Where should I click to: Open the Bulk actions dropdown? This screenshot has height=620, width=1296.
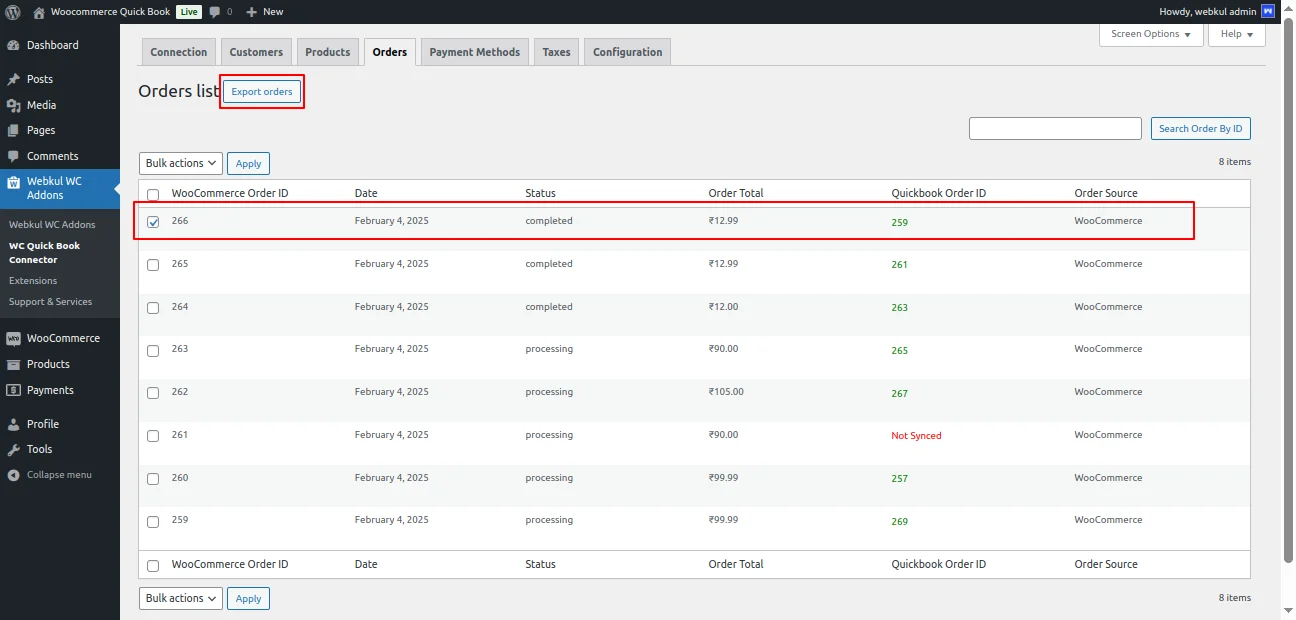[180, 163]
